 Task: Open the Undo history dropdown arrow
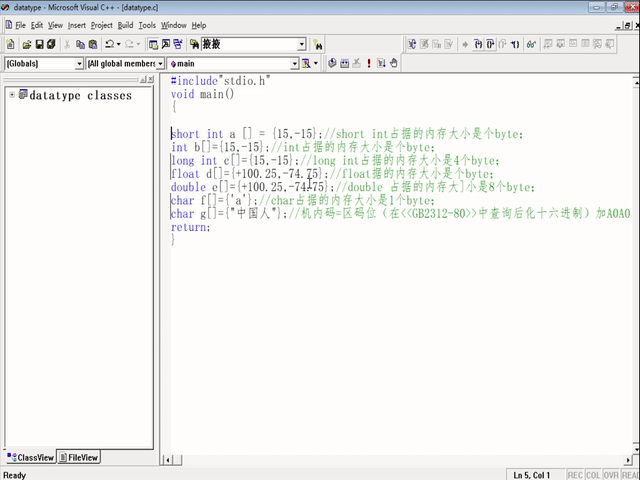click(119, 44)
